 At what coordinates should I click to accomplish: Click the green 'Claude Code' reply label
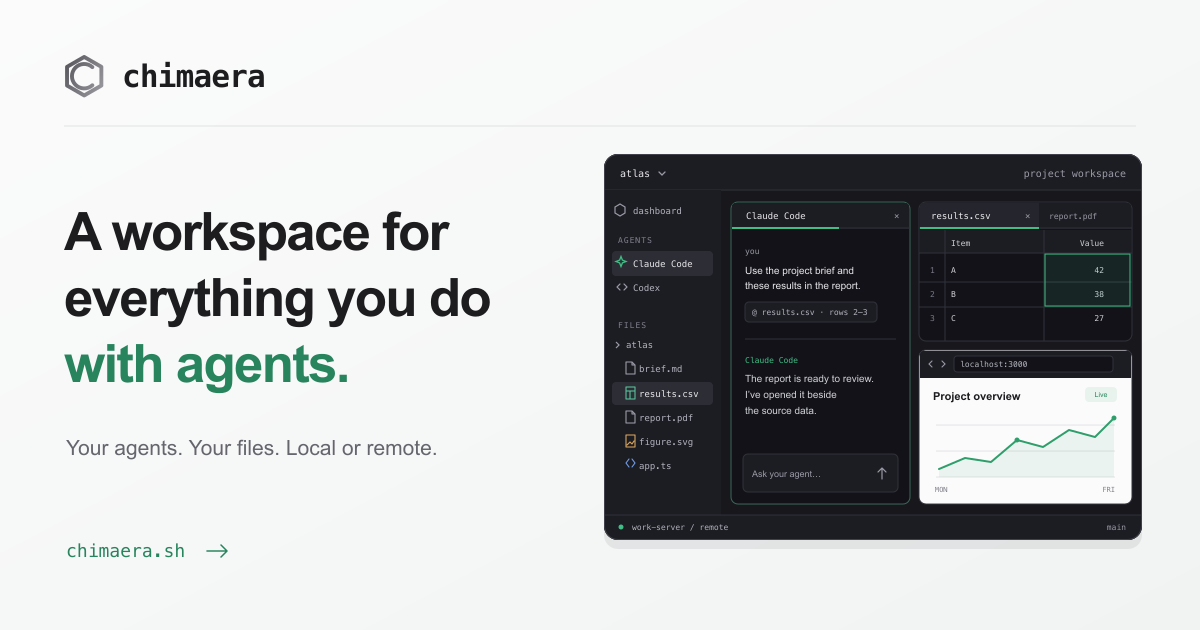pos(772,360)
